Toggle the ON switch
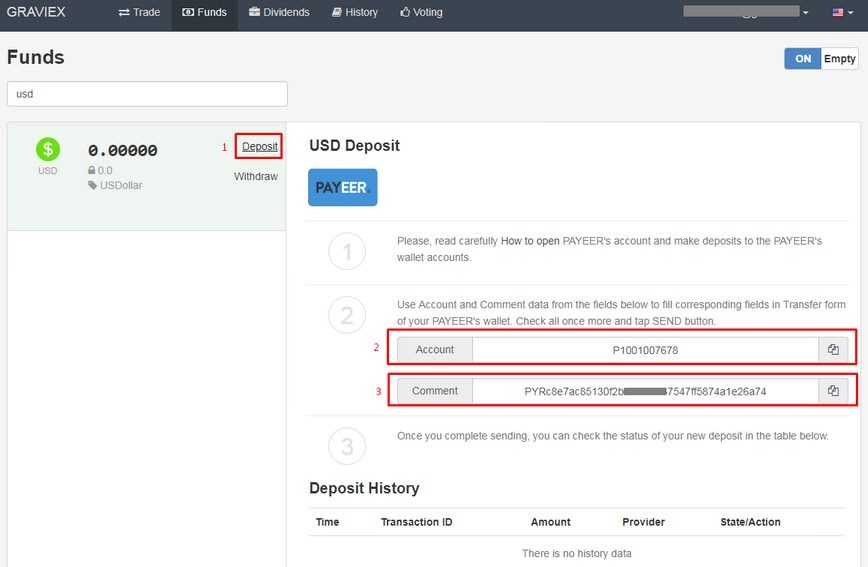Viewport: 868px width, 567px height. coord(803,59)
